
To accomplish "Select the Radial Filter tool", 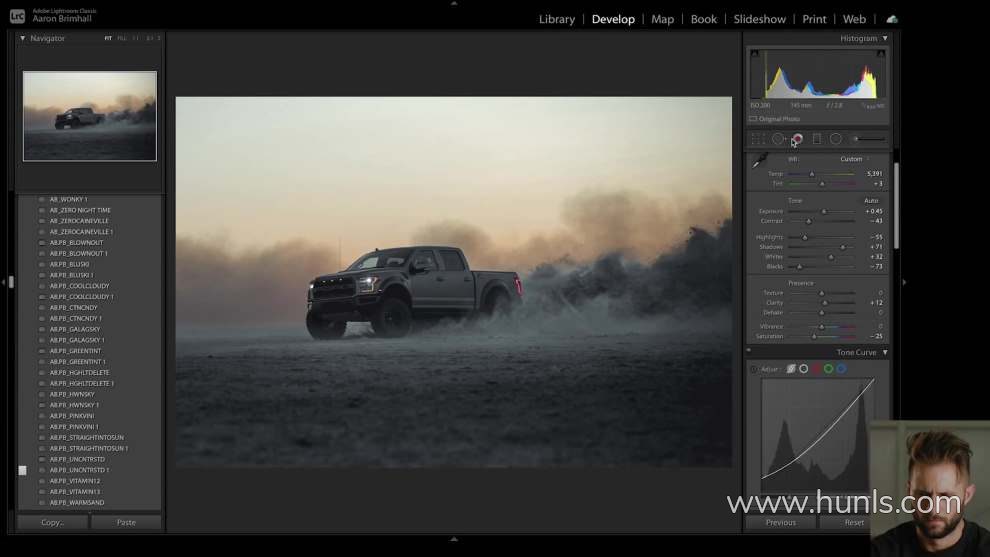I will click(836, 139).
